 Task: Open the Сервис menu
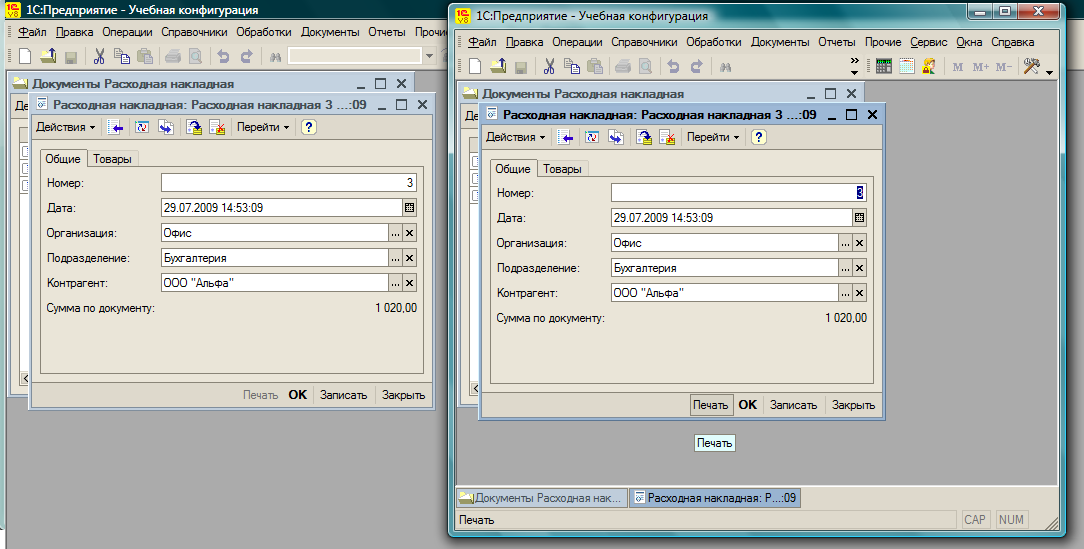[929, 42]
